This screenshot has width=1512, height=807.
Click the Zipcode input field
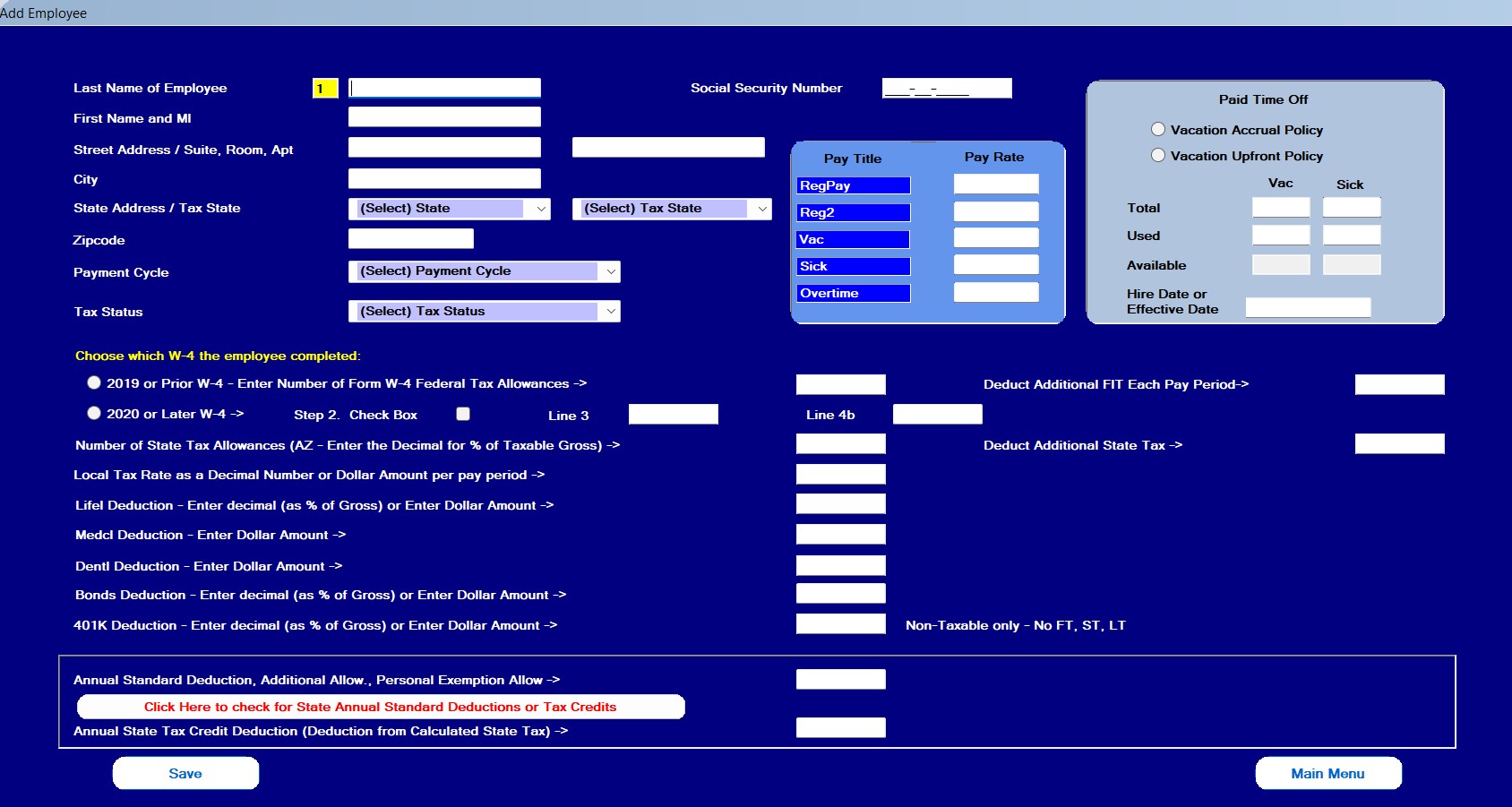point(410,239)
